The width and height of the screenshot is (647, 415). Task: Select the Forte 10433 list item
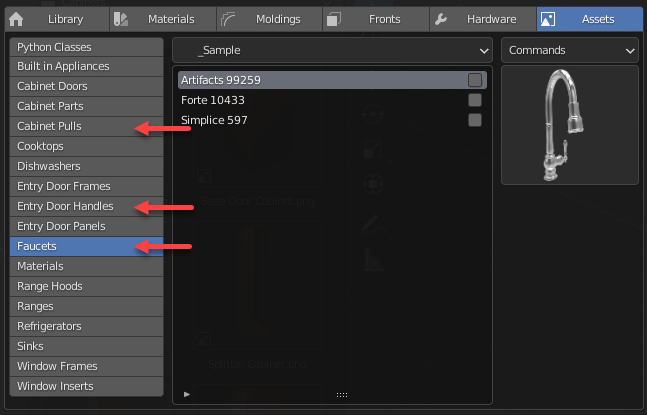(x=213, y=100)
